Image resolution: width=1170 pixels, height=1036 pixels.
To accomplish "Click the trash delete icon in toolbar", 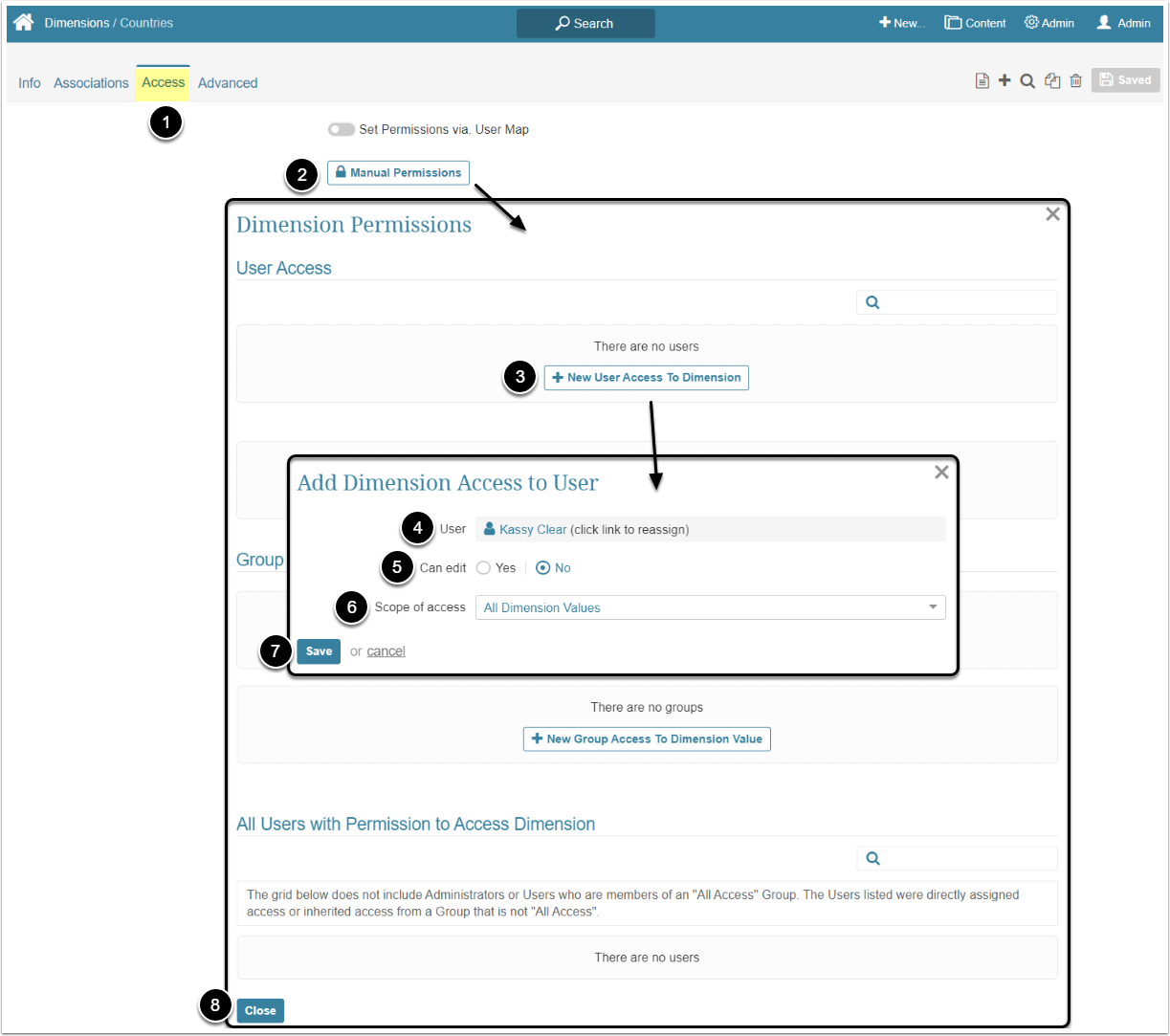I will click(x=1076, y=81).
